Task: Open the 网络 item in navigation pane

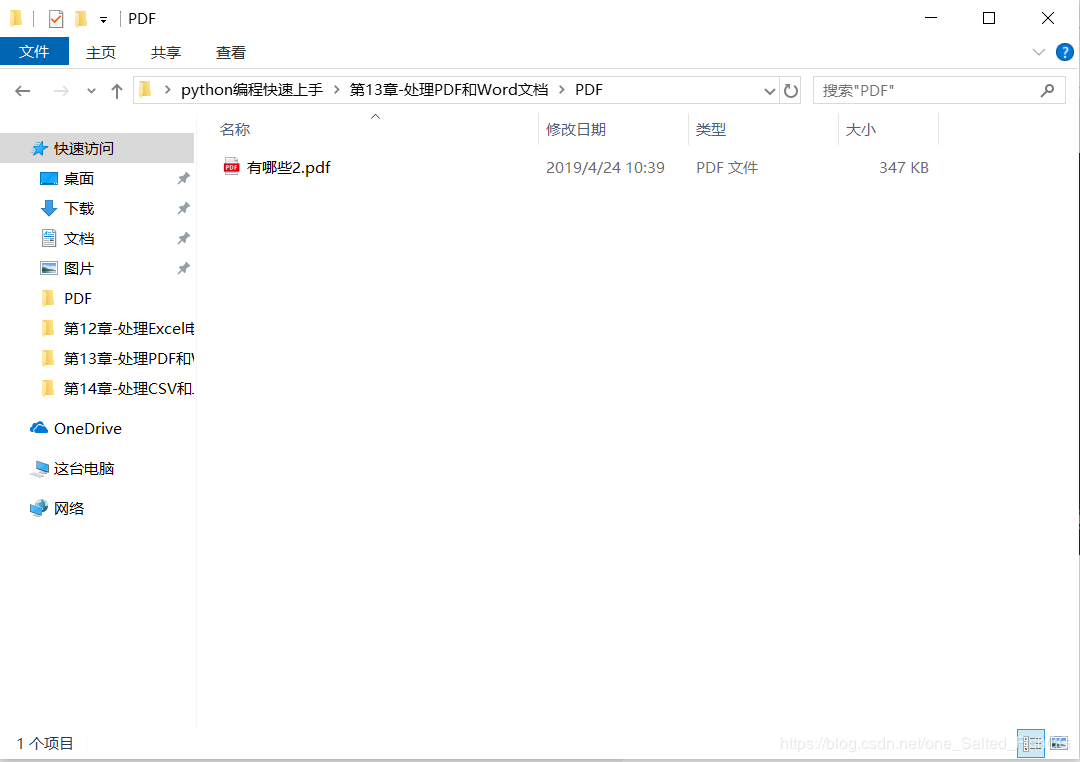Action: (x=69, y=508)
